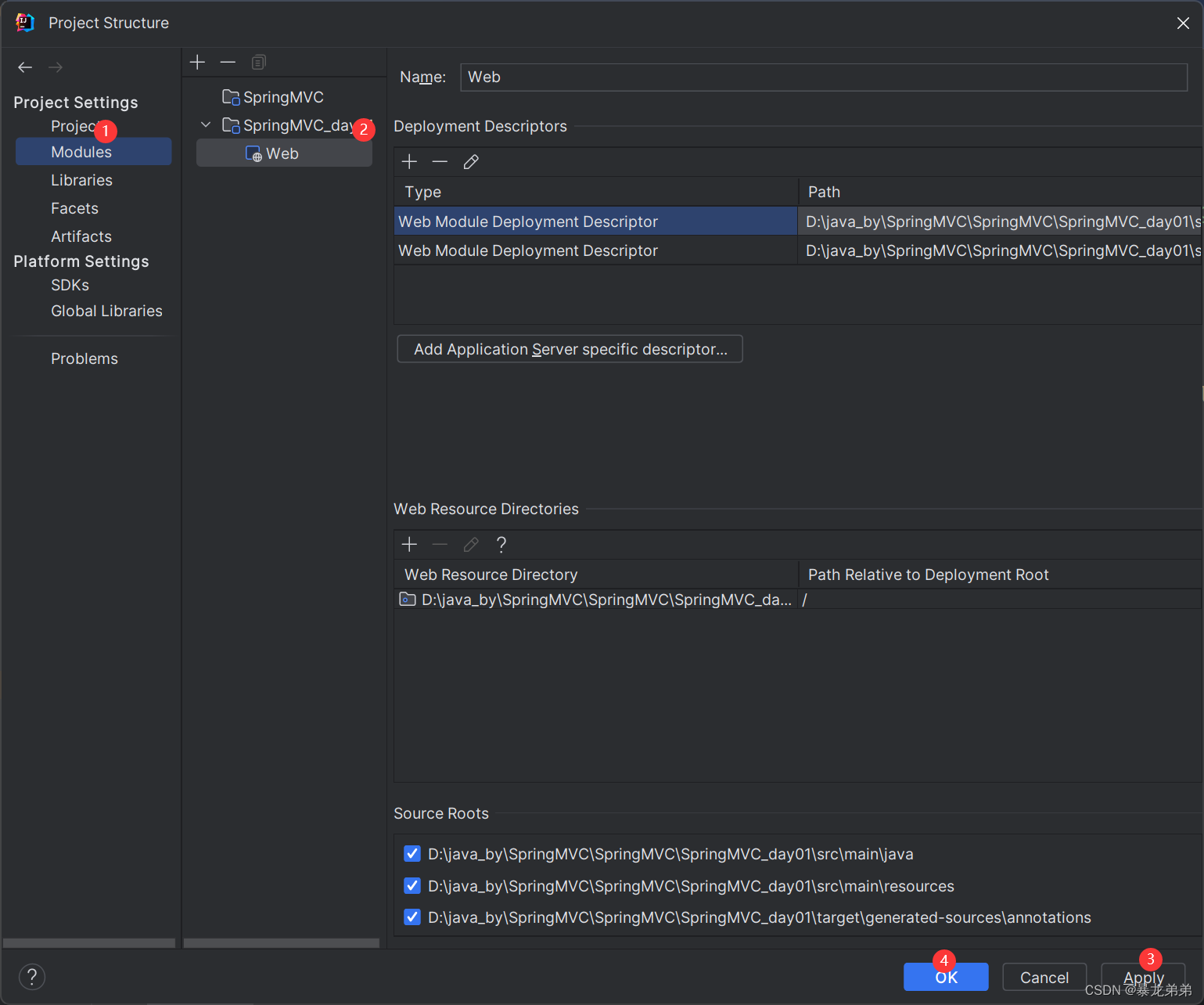
Task: Select the Web facet tree item
Action: (284, 153)
